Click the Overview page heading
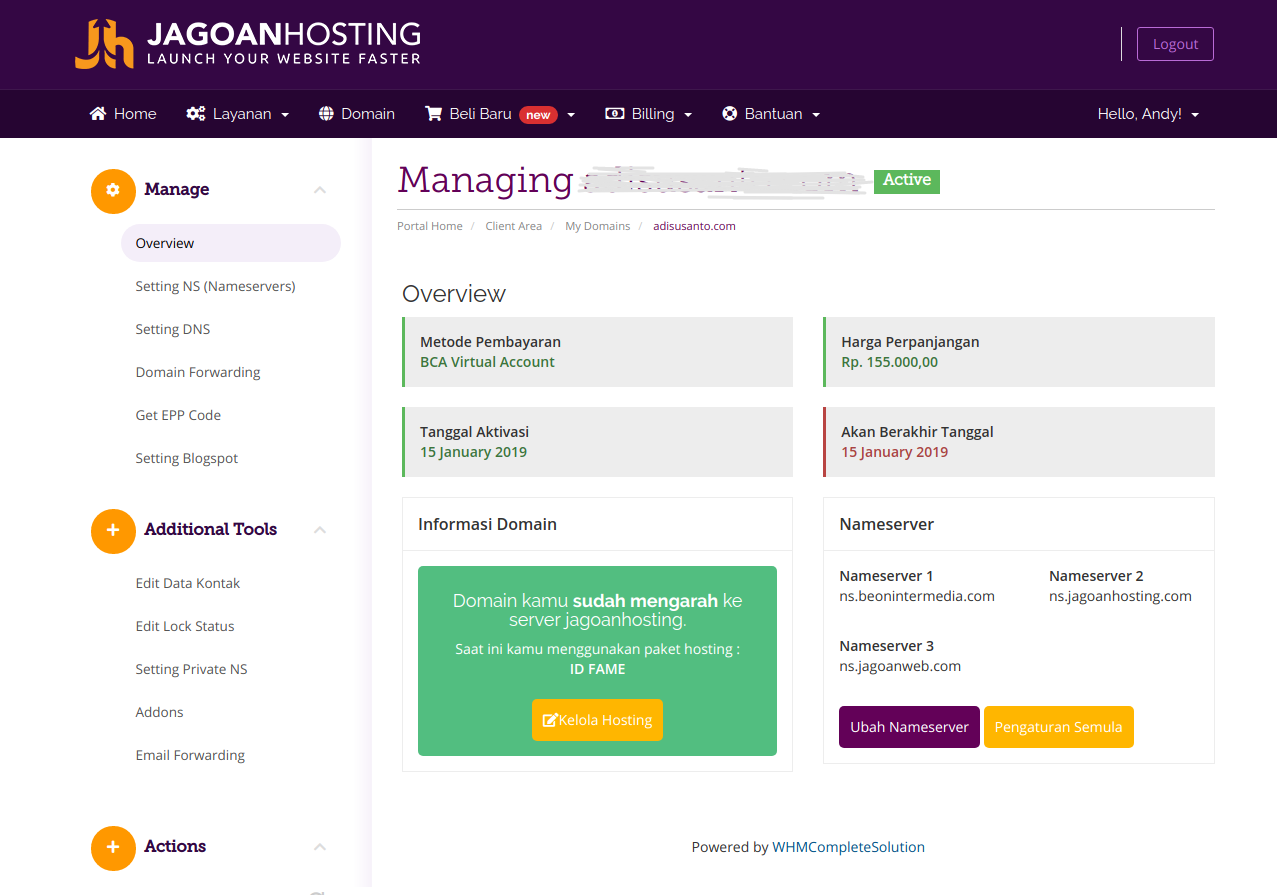1277x895 pixels. tap(454, 294)
